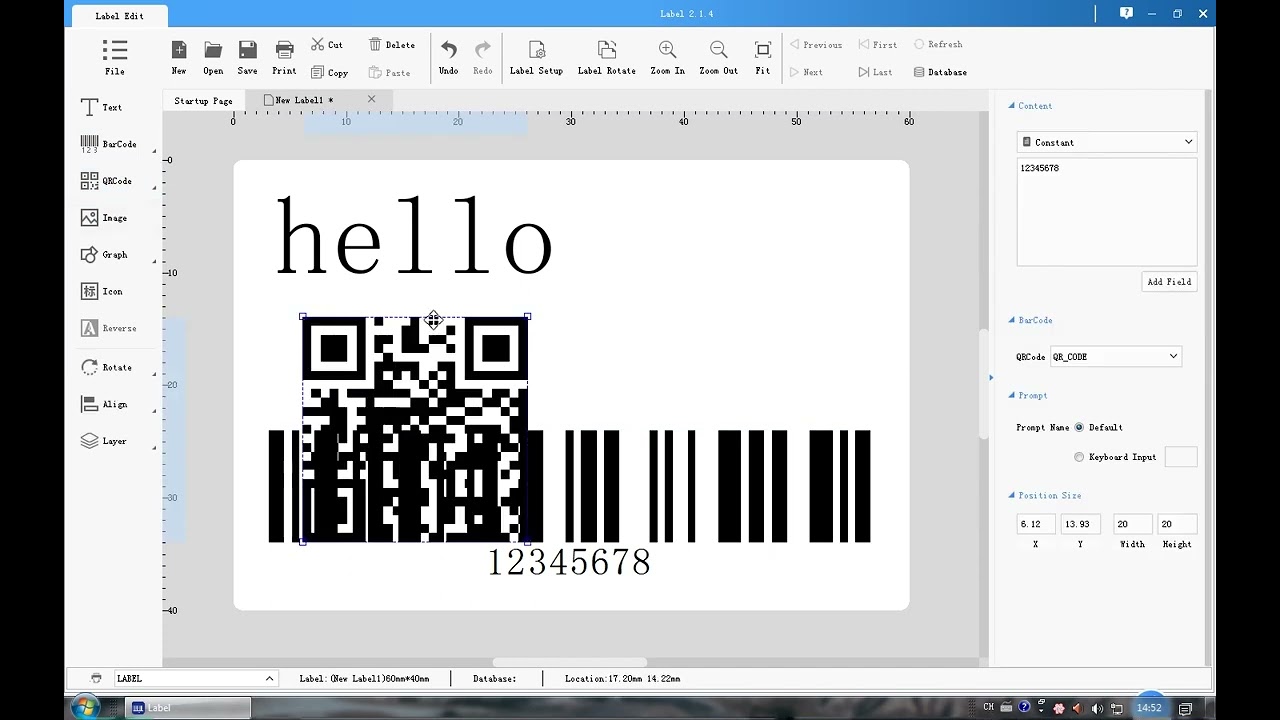Collapse the right properties panel arrow
The width and height of the screenshot is (1280, 720).
[x=991, y=377]
